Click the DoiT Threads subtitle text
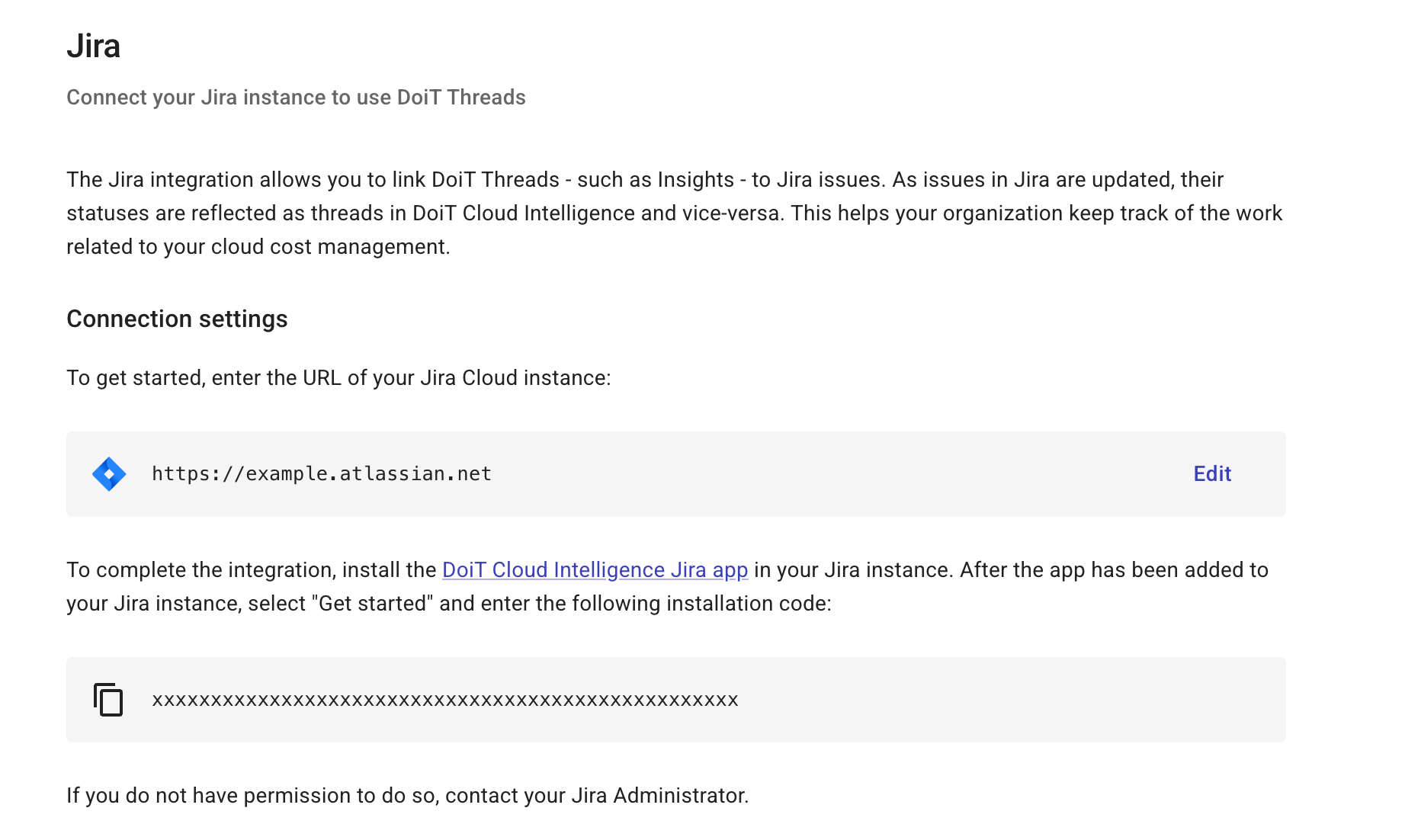This screenshot has height=840, width=1405. (x=296, y=97)
